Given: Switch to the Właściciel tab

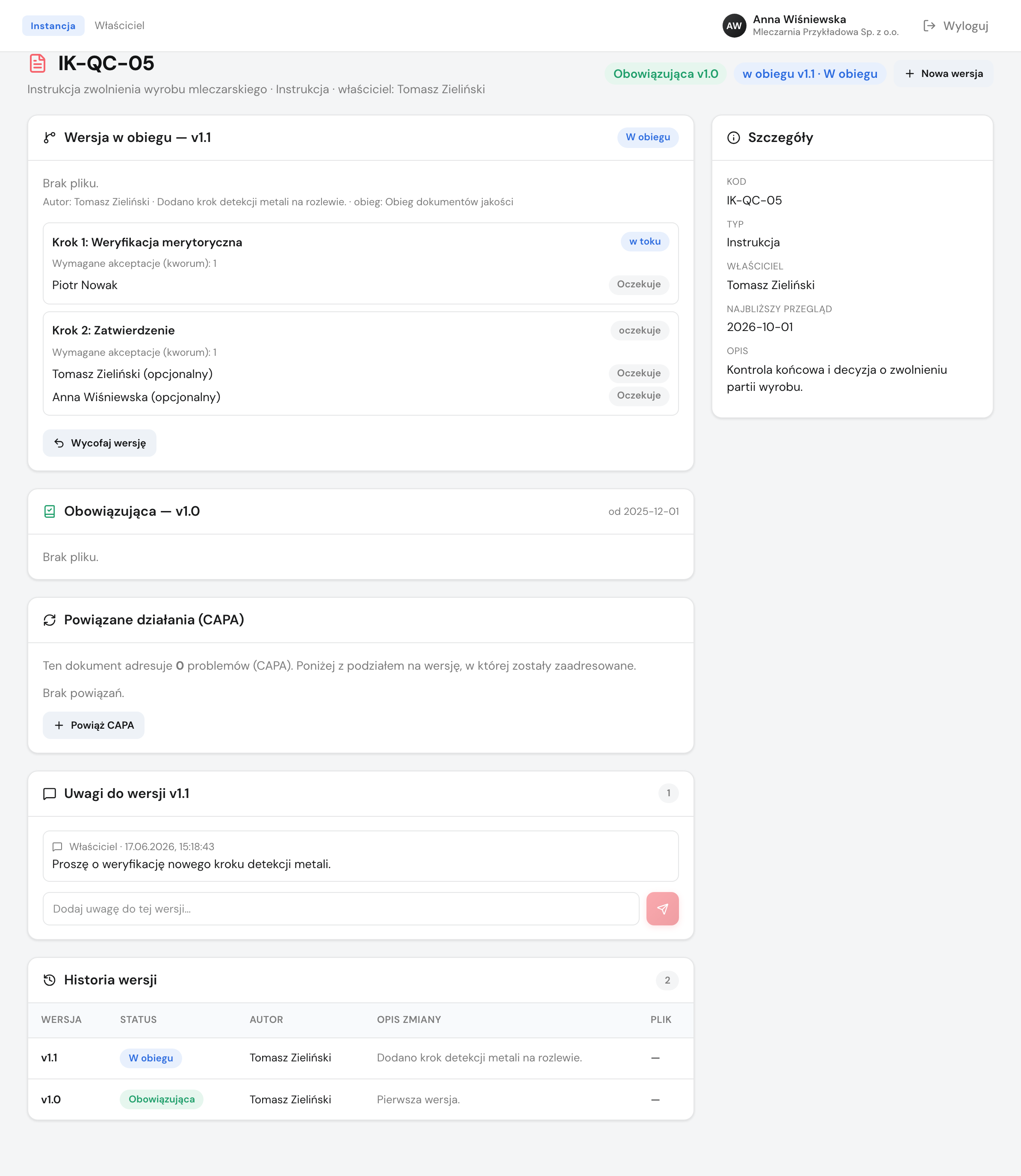Looking at the screenshot, I should click(x=120, y=26).
